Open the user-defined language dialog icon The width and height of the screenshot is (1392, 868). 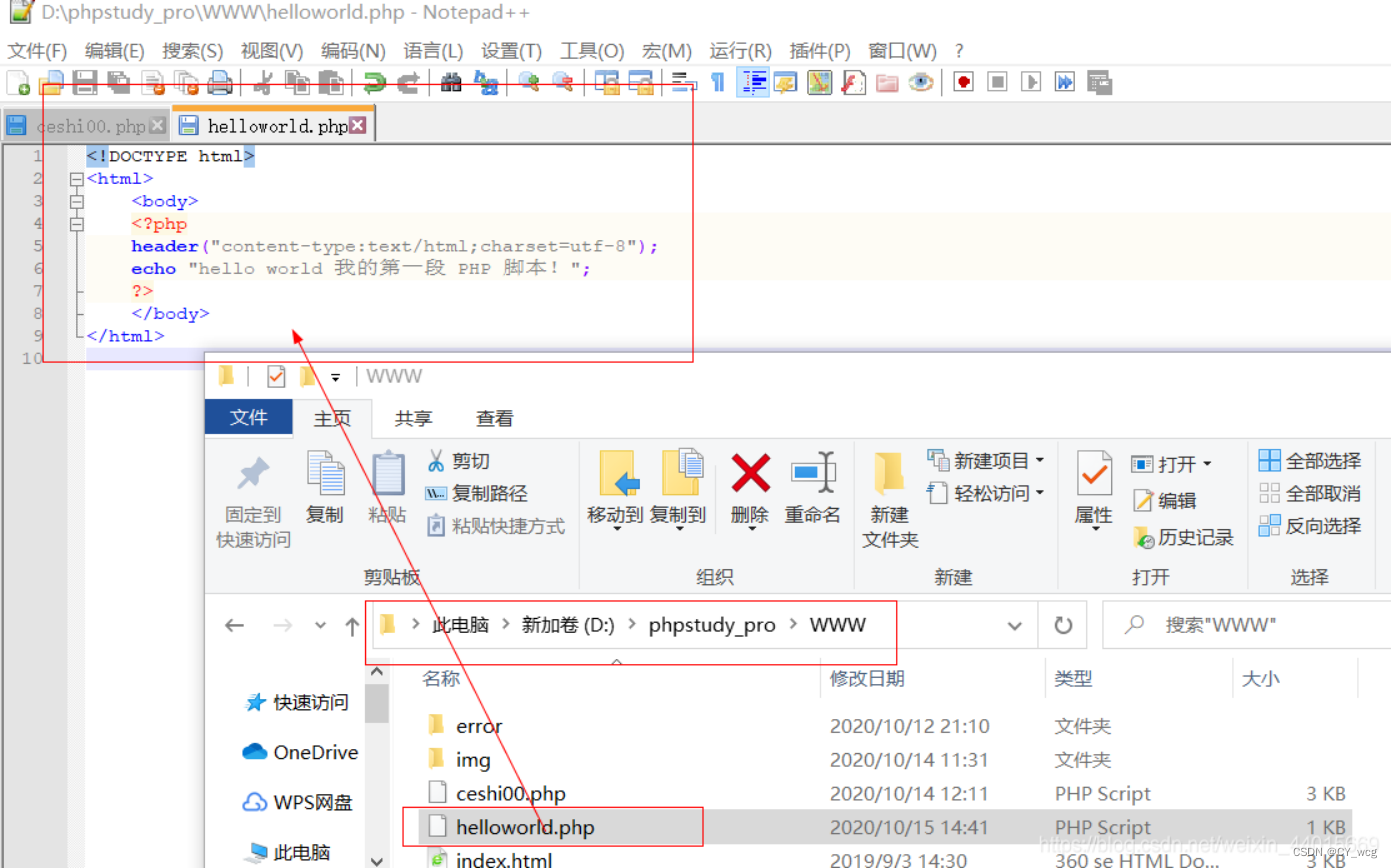pos(785,83)
